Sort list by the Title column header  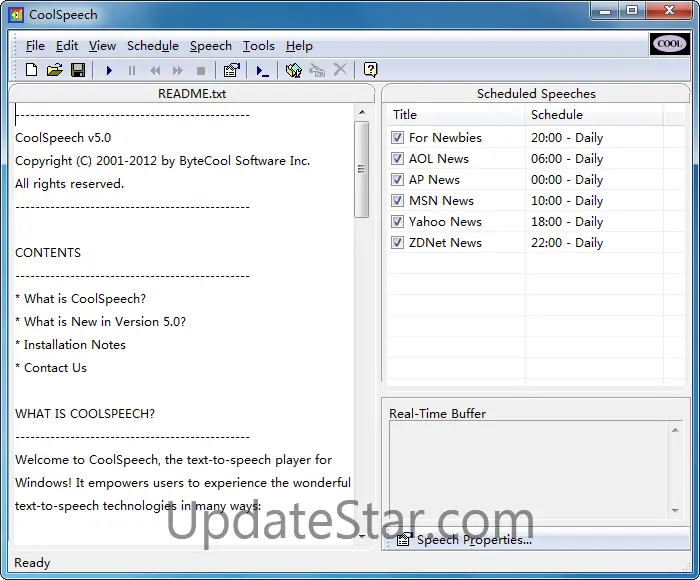click(x=455, y=115)
